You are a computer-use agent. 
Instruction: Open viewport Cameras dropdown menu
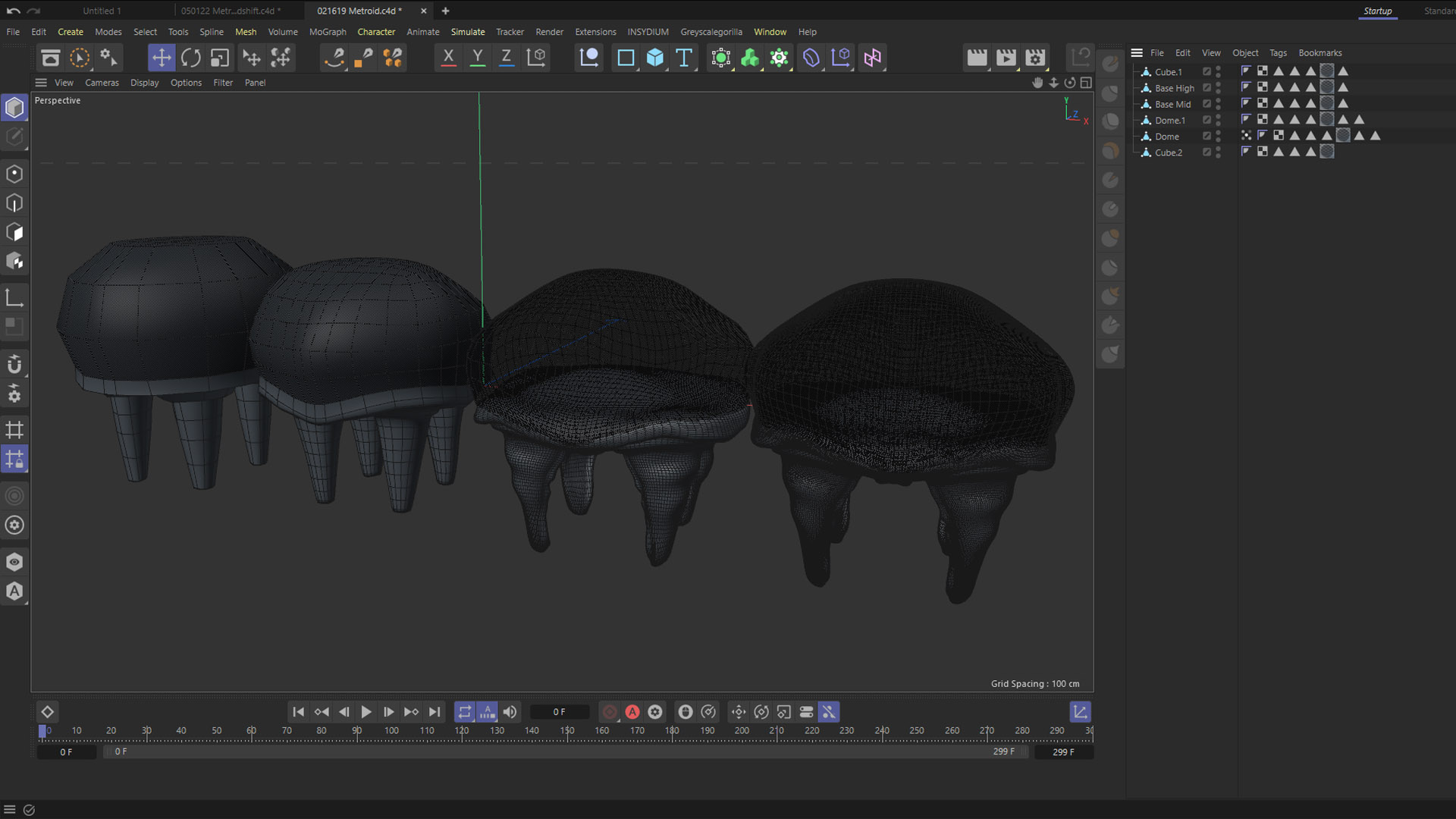tap(102, 83)
